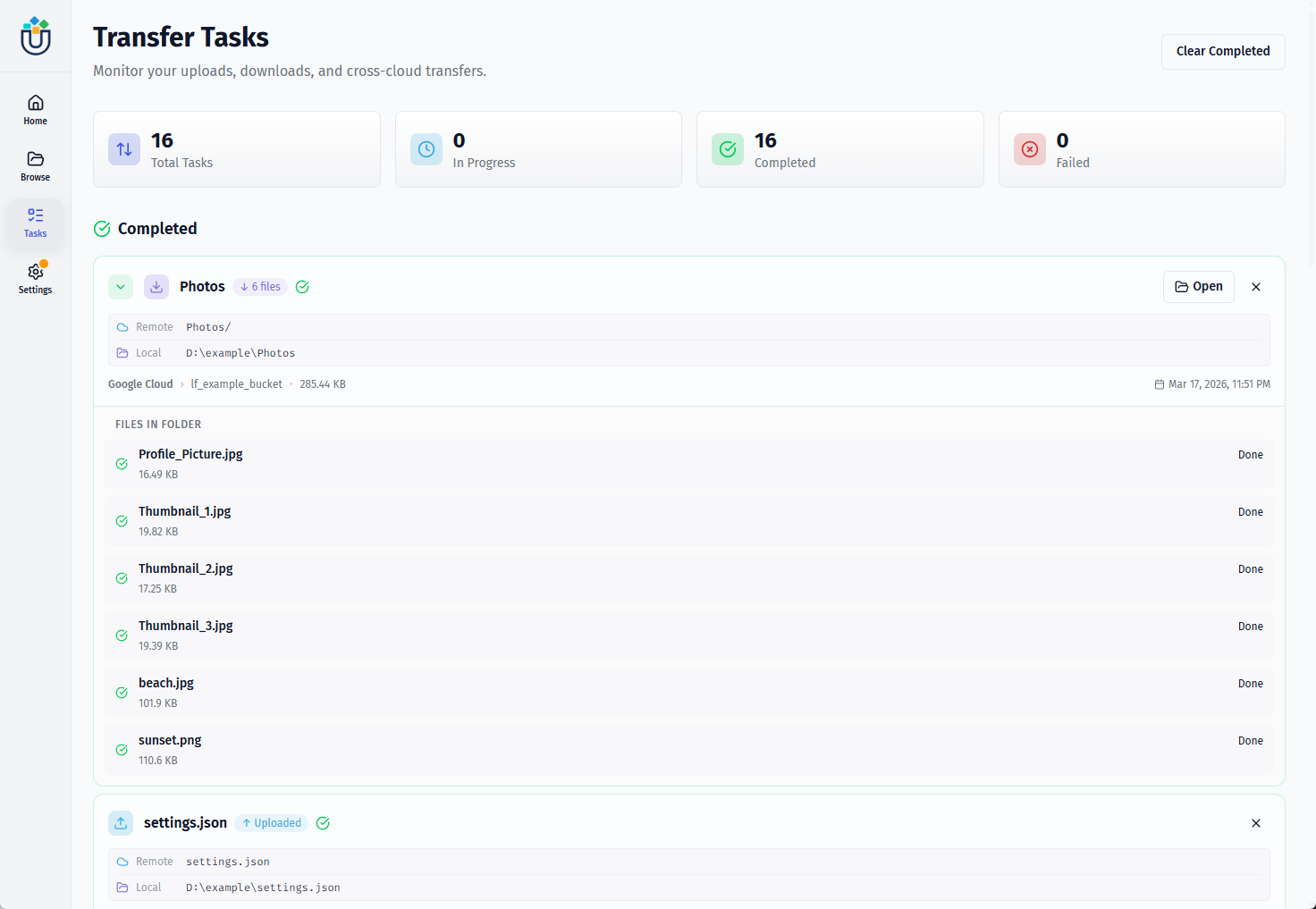Open Settings from the sidebar

click(36, 279)
